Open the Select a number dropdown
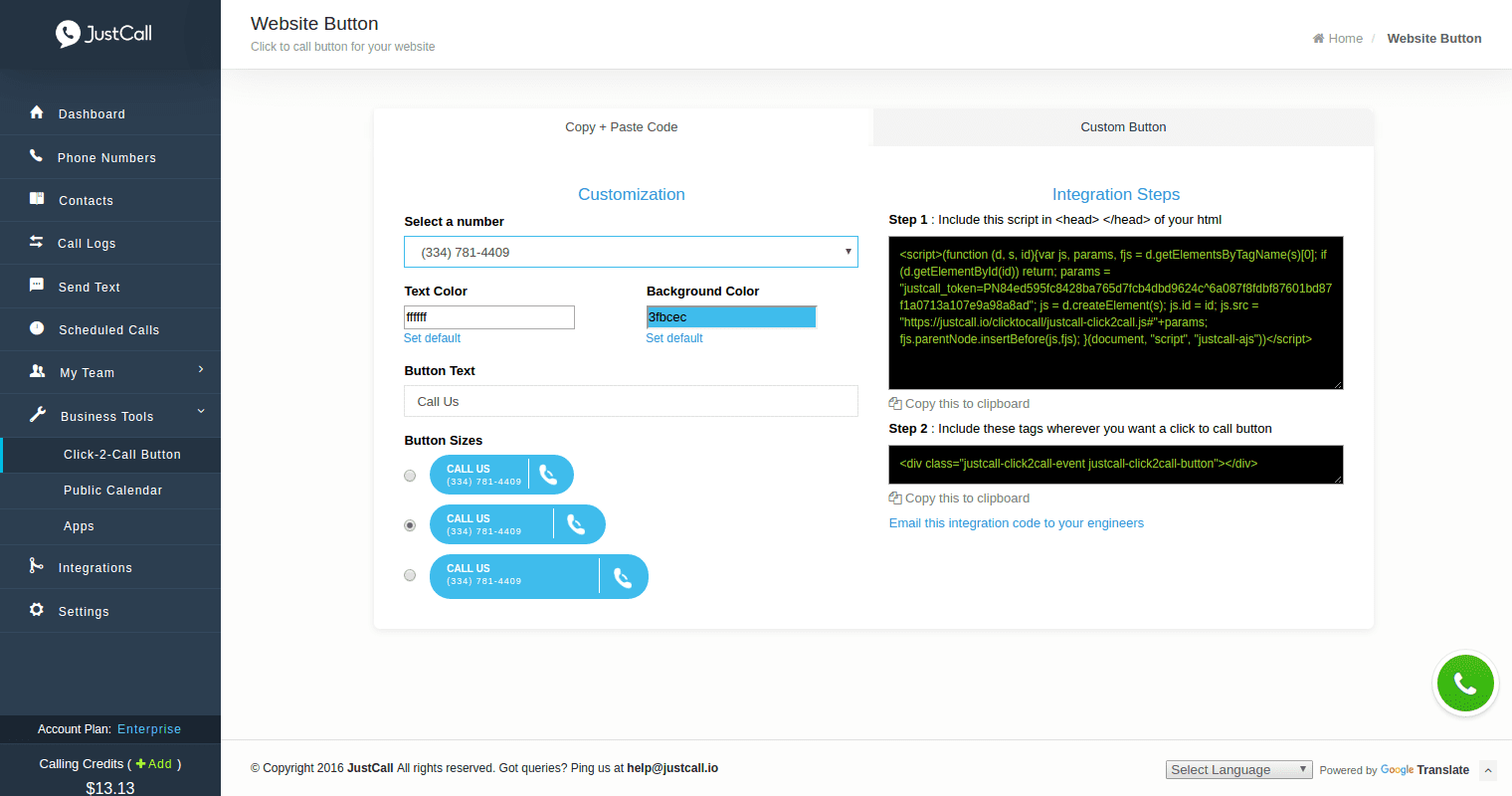Screen dimensions: 1512x796 [631, 252]
